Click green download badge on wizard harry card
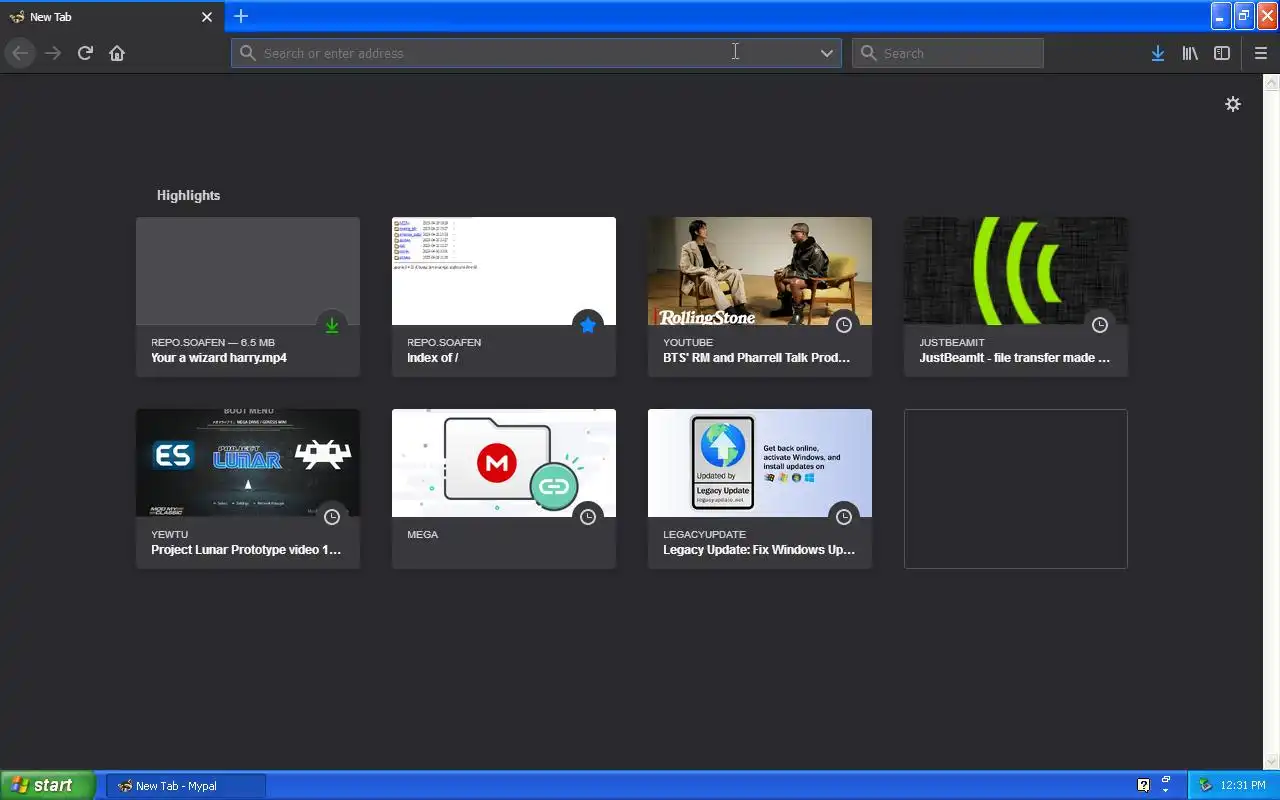Viewport: 1280px width, 800px height. pyautogui.click(x=332, y=325)
